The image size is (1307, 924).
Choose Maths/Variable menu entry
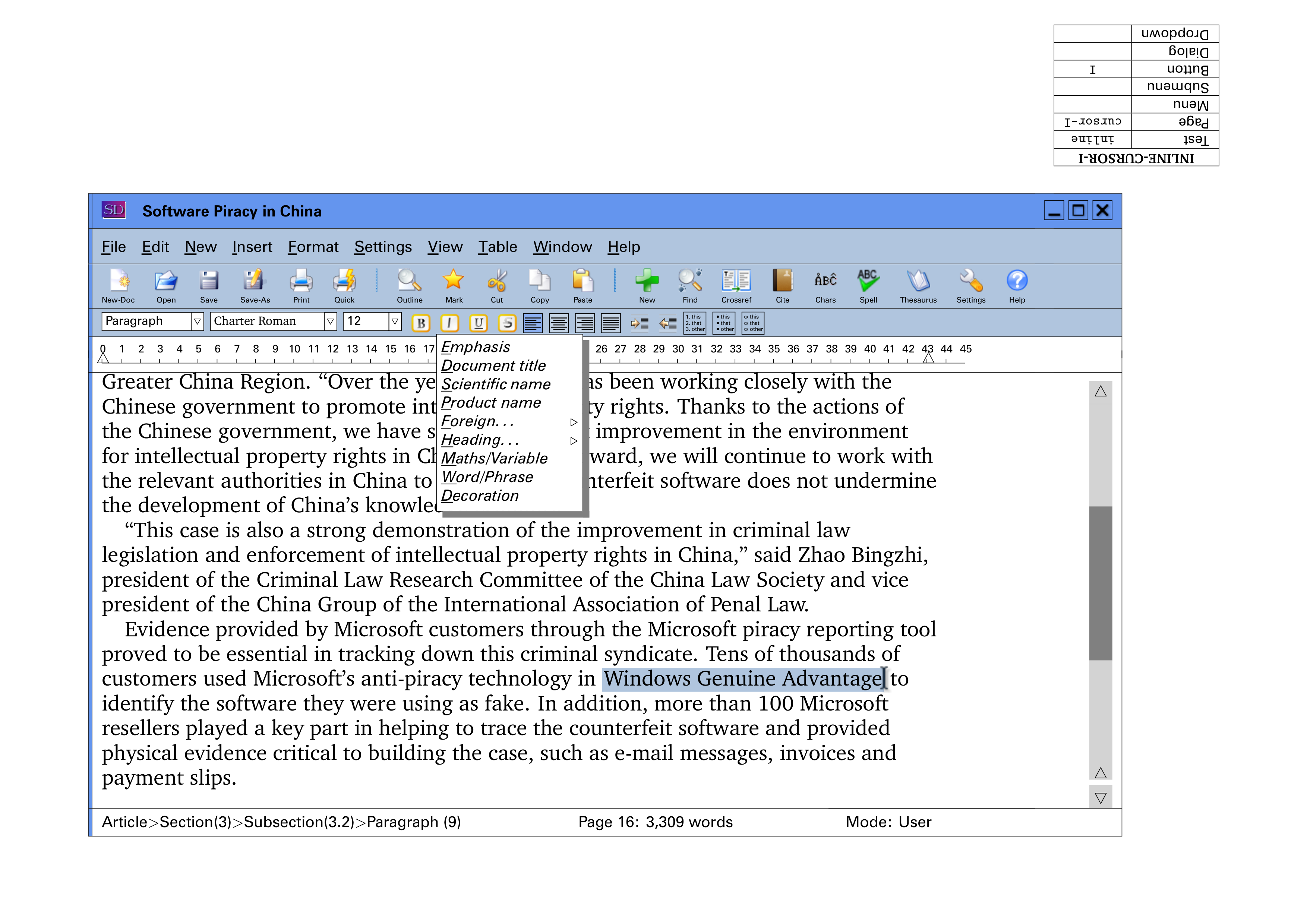tap(510, 459)
